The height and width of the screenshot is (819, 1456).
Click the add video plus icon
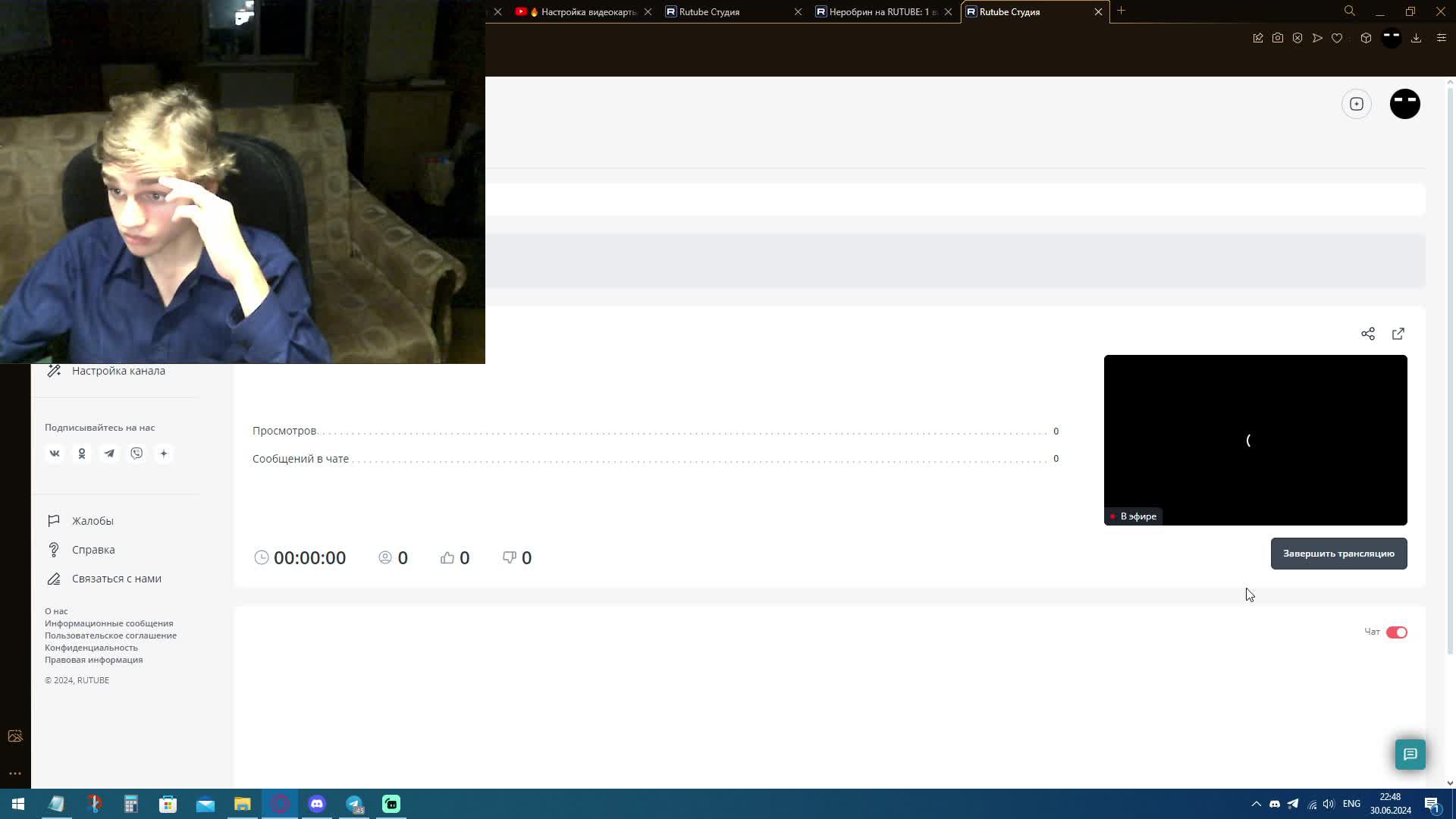1356,104
